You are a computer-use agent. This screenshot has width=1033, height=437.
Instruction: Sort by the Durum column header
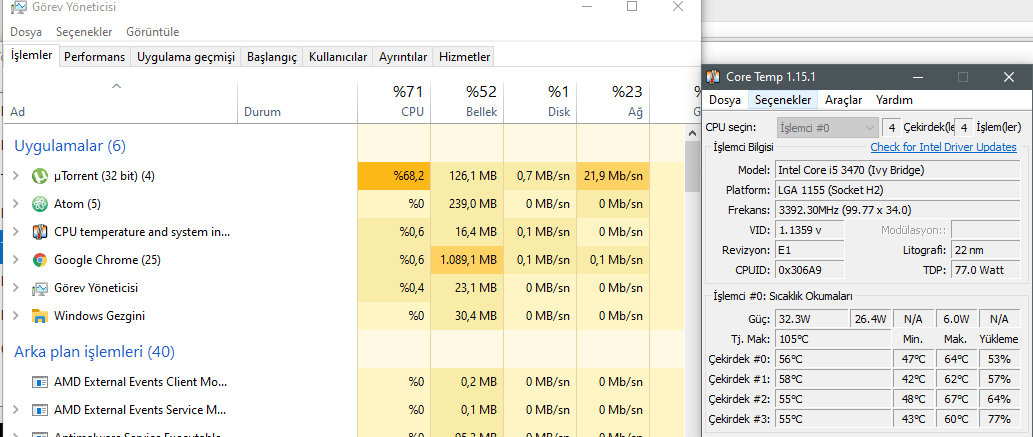pos(297,102)
